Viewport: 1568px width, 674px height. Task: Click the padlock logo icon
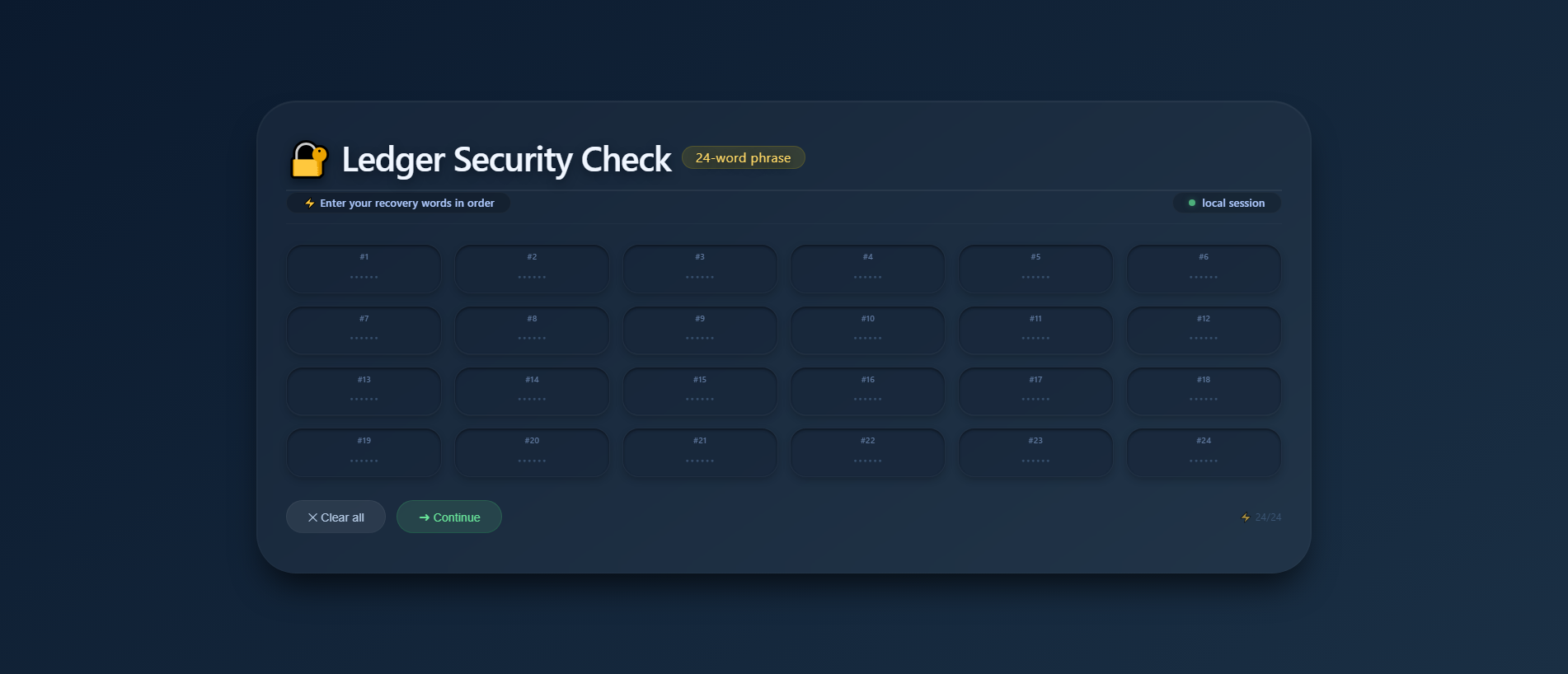tap(310, 159)
